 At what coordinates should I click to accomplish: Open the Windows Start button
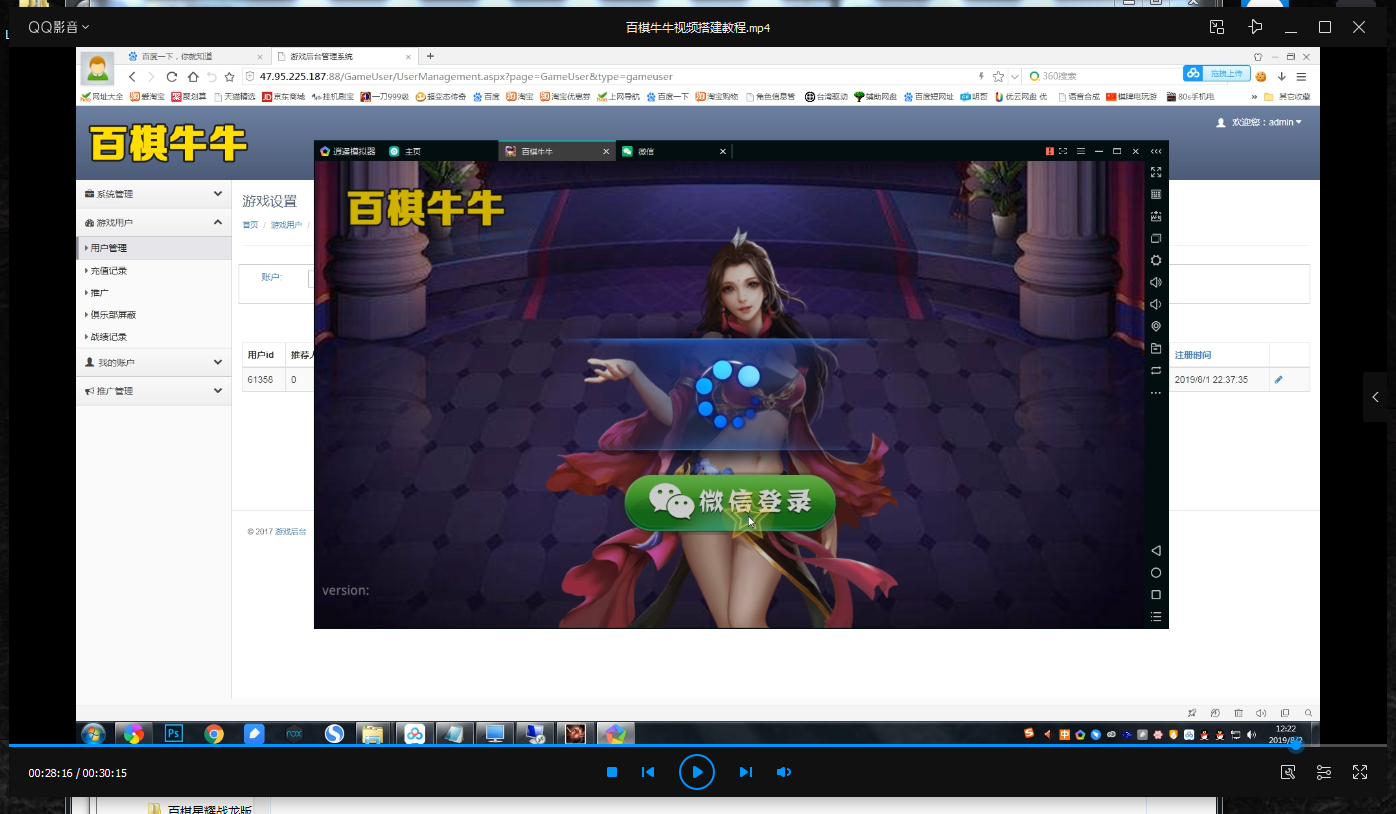pos(93,734)
